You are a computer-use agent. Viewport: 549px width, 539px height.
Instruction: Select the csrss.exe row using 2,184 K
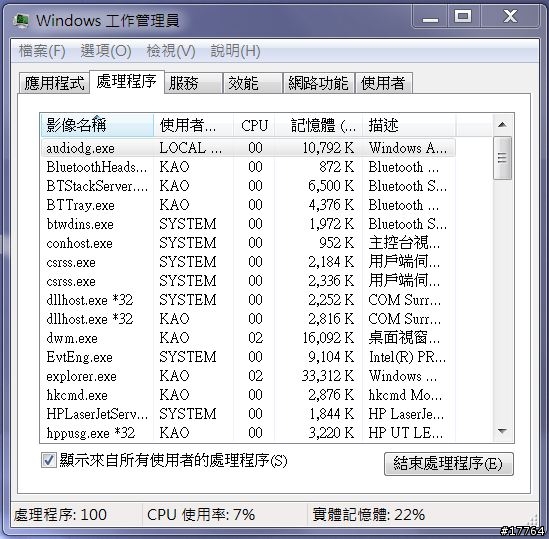[x=248, y=262]
